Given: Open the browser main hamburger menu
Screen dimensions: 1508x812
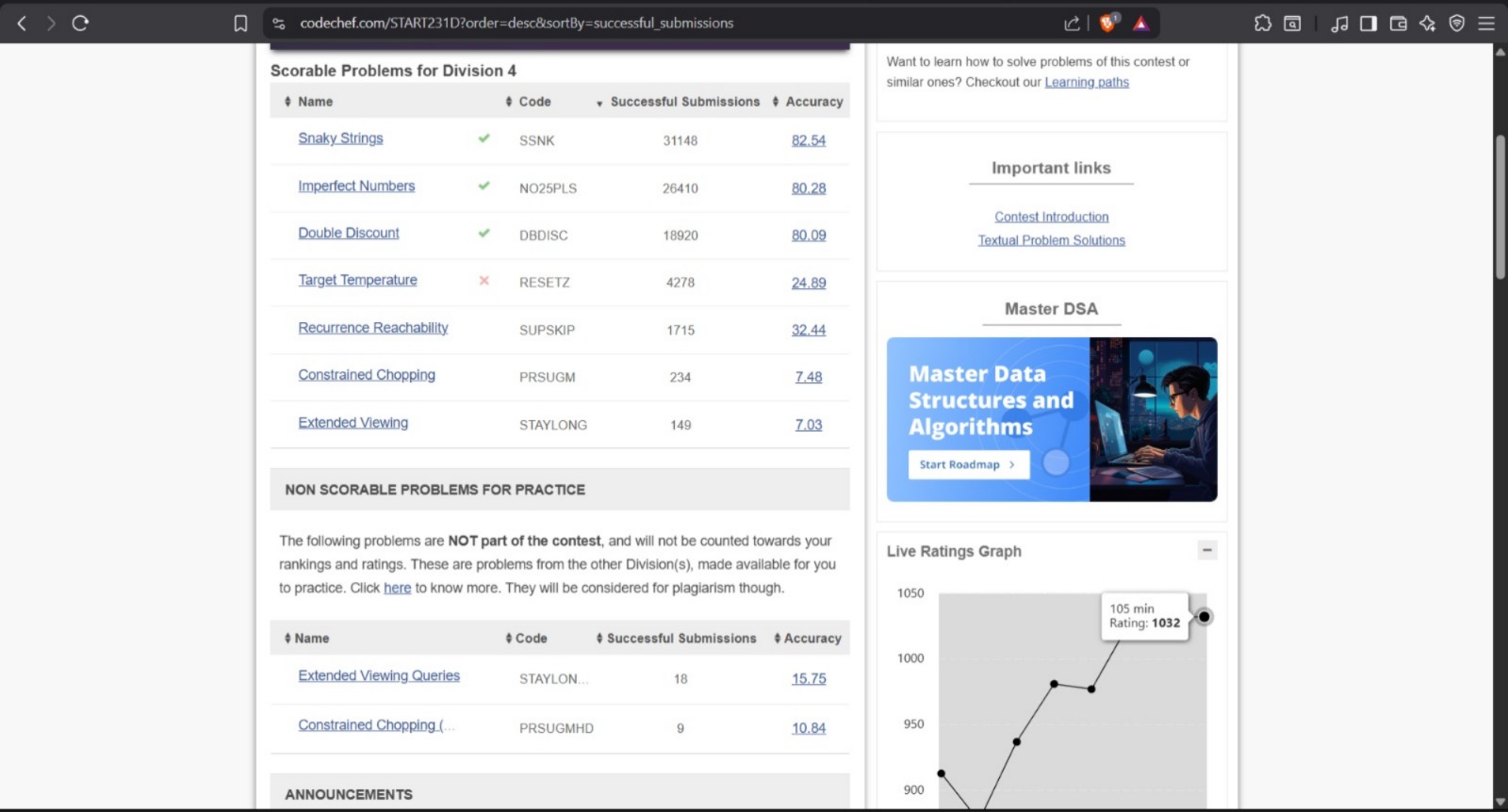Looking at the screenshot, I should pos(1486,23).
